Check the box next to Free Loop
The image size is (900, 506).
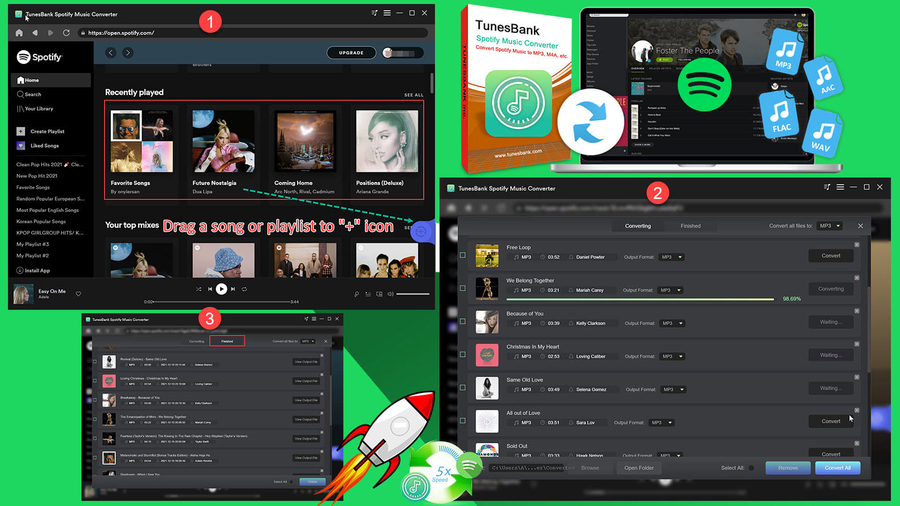tap(462, 256)
